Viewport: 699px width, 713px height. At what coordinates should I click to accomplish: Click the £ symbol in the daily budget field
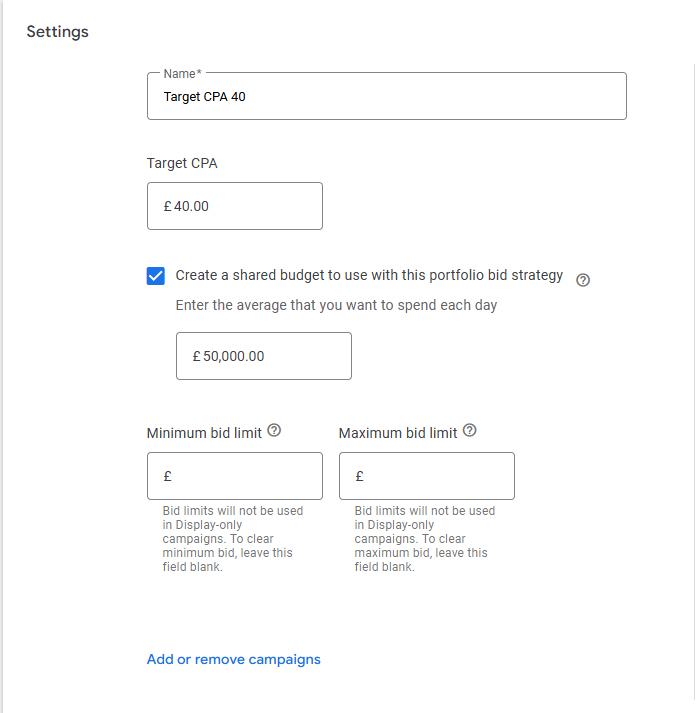pyautogui.click(x=196, y=356)
